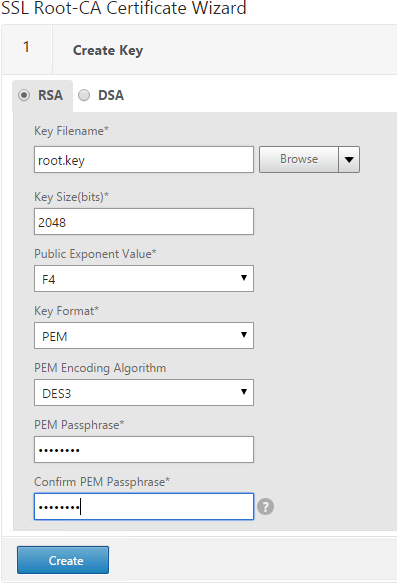Click the Browse button
The image size is (397, 583).
[x=299, y=160]
